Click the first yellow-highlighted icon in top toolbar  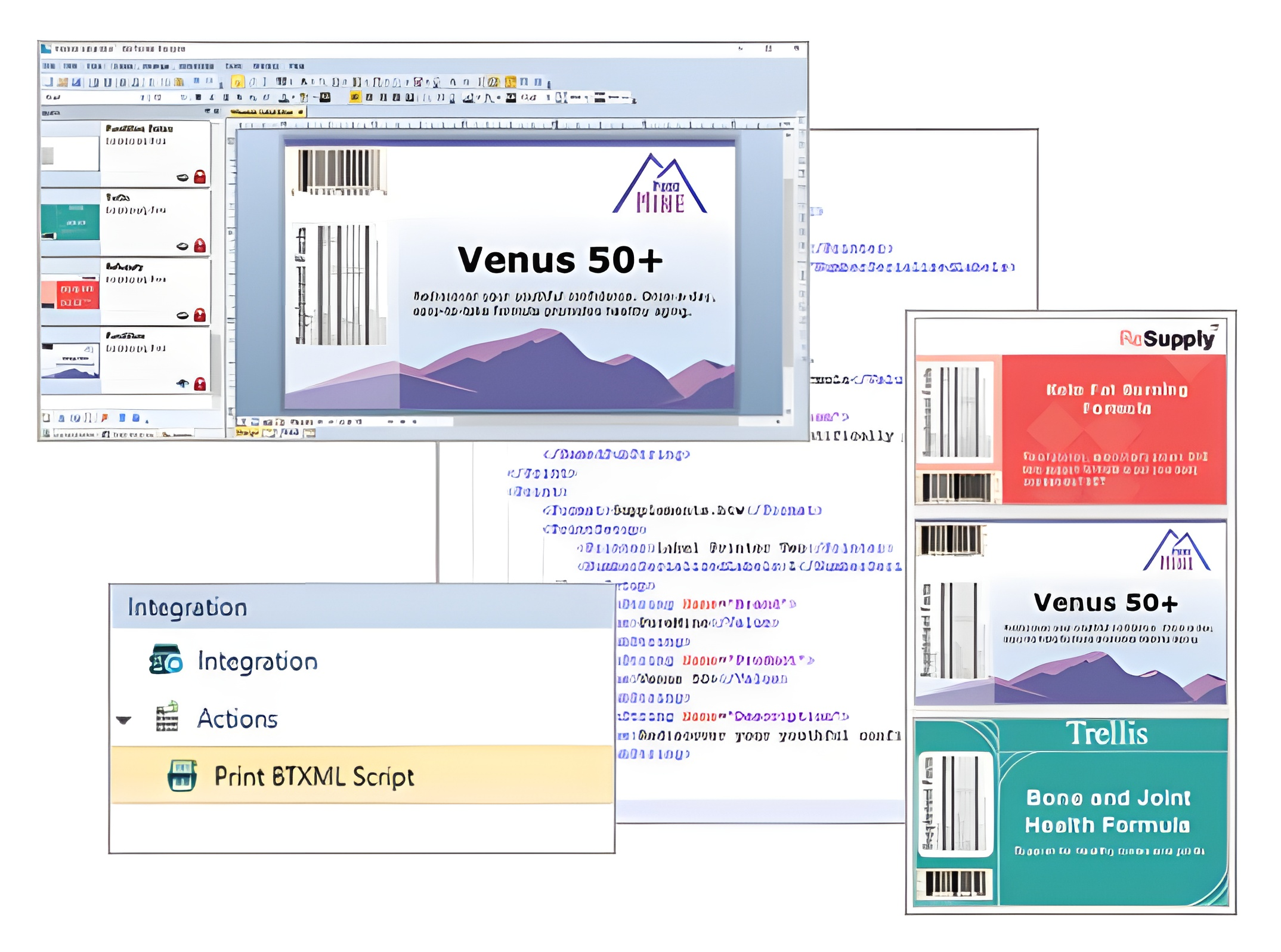pyautogui.click(x=237, y=82)
